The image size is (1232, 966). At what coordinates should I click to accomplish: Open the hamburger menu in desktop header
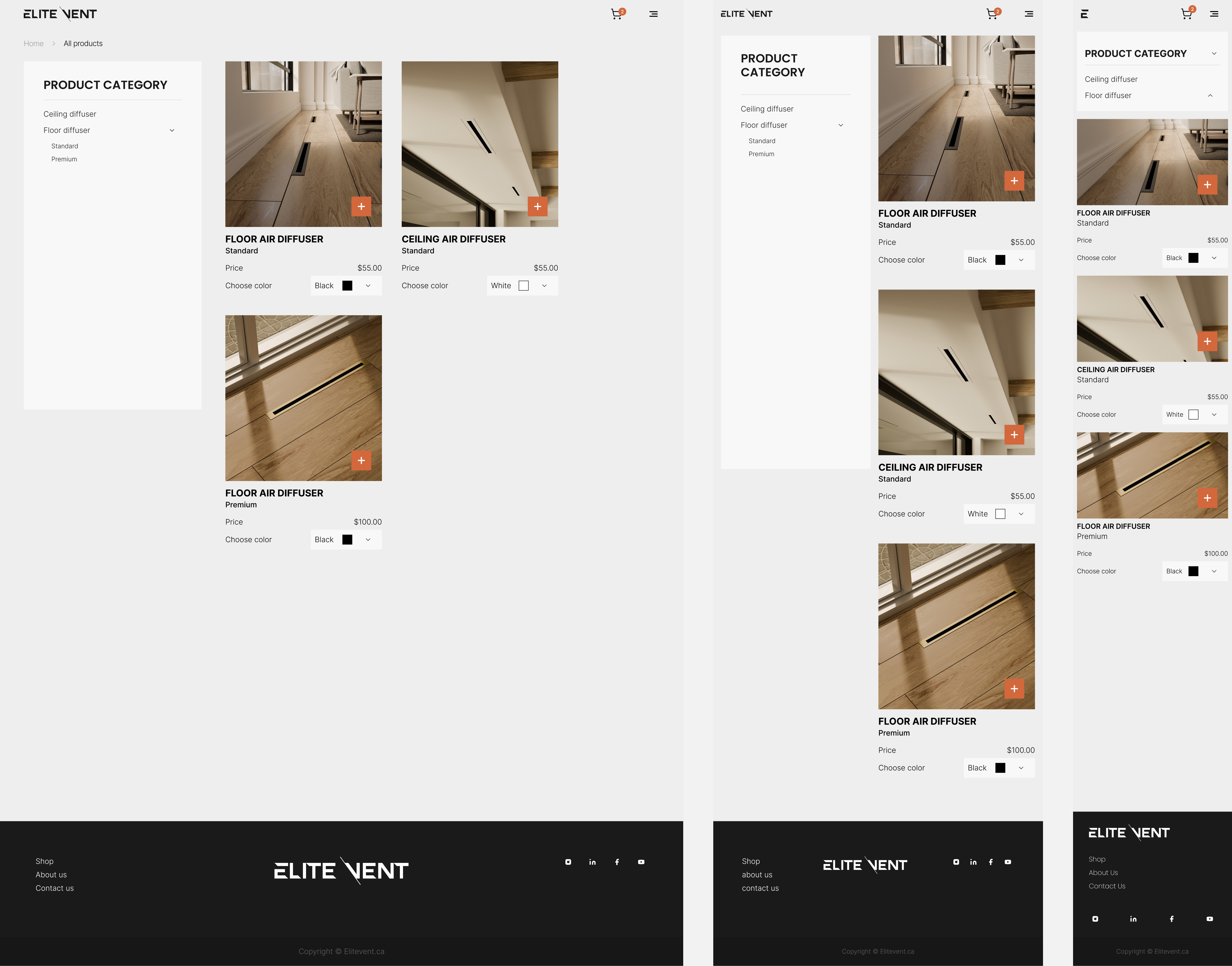(x=653, y=14)
